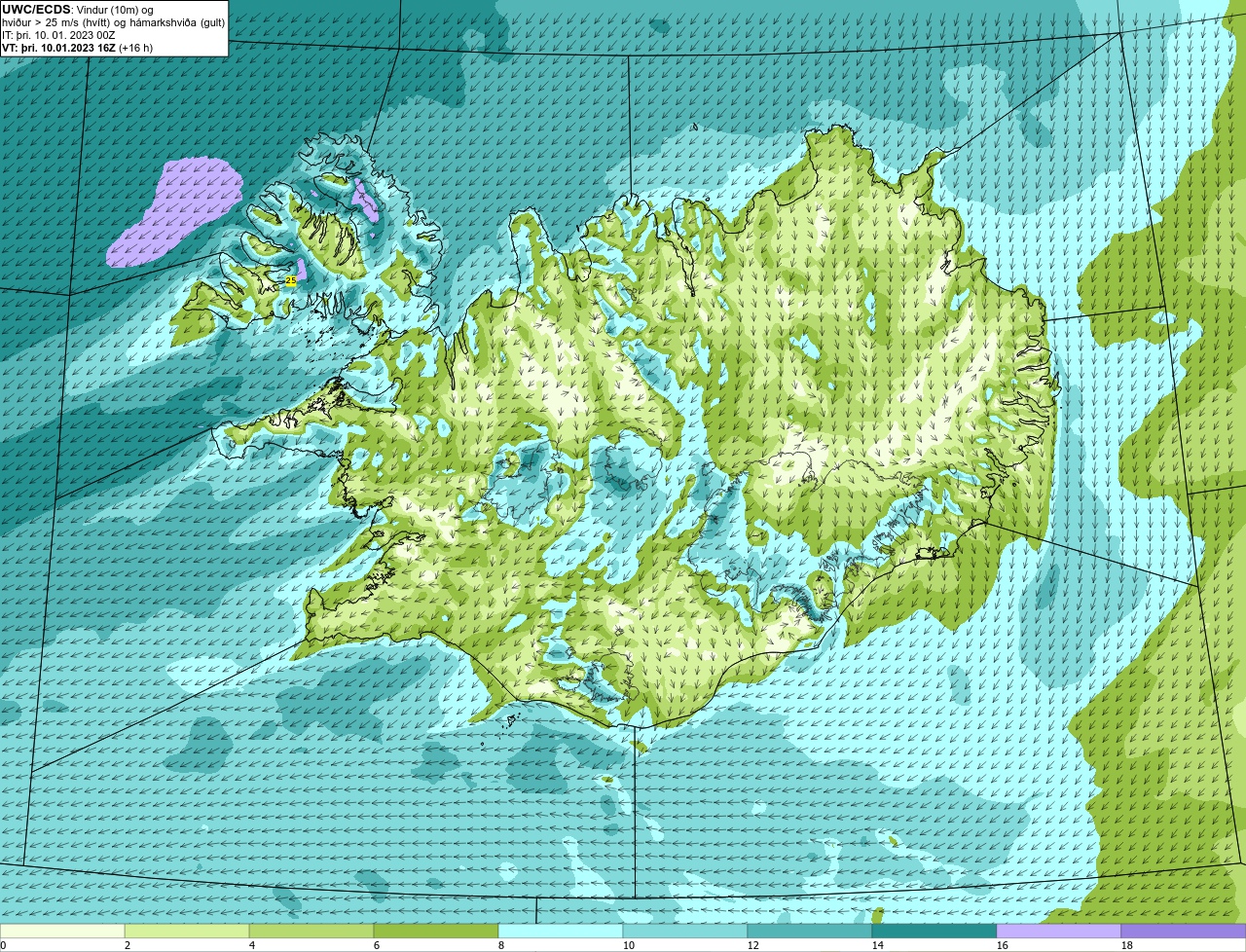The width and height of the screenshot is (1246, 952).
Task: Click the purple legend swatch above 18 m/s
Action: 1184,931
